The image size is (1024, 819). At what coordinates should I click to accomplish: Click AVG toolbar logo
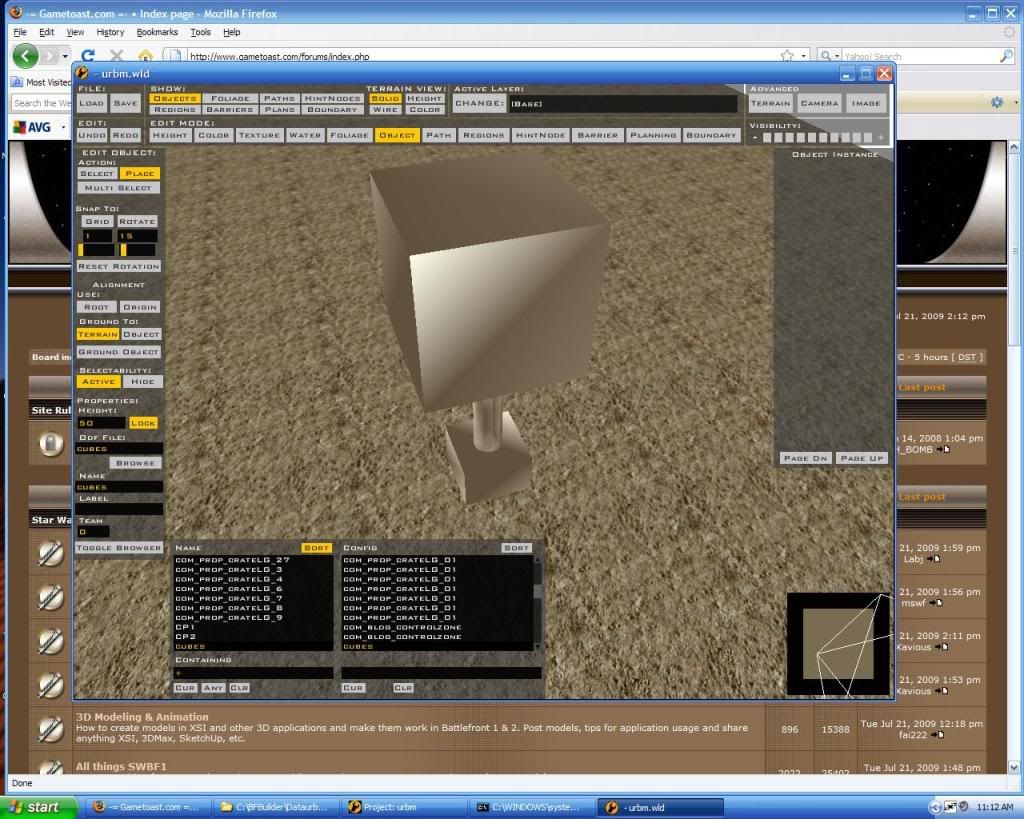tap(32, 127)
